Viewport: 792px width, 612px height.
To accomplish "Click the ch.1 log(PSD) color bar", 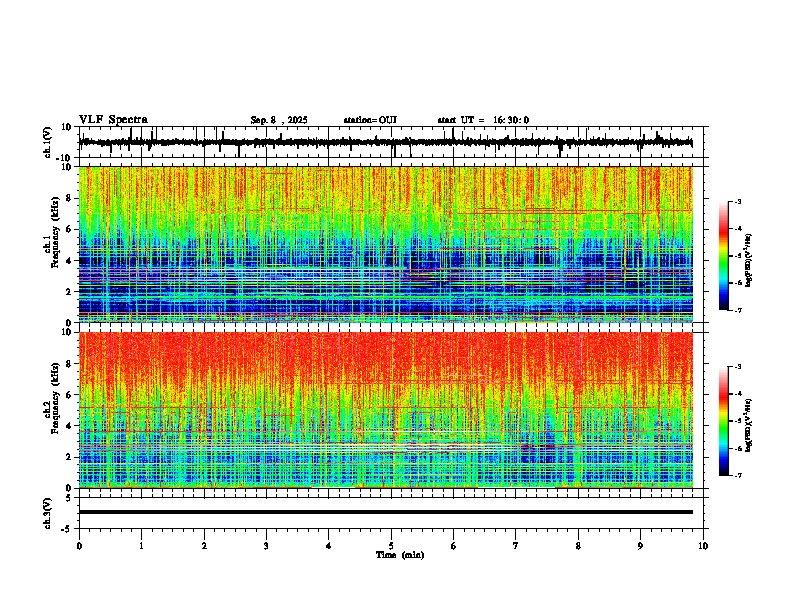I will (723, 256).
